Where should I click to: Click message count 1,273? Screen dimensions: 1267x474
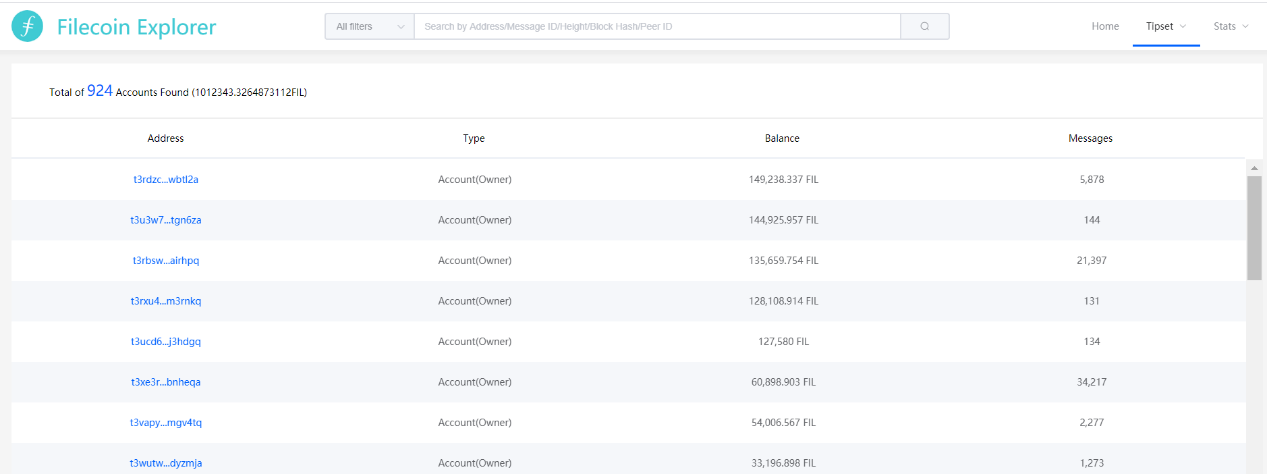1091,463
